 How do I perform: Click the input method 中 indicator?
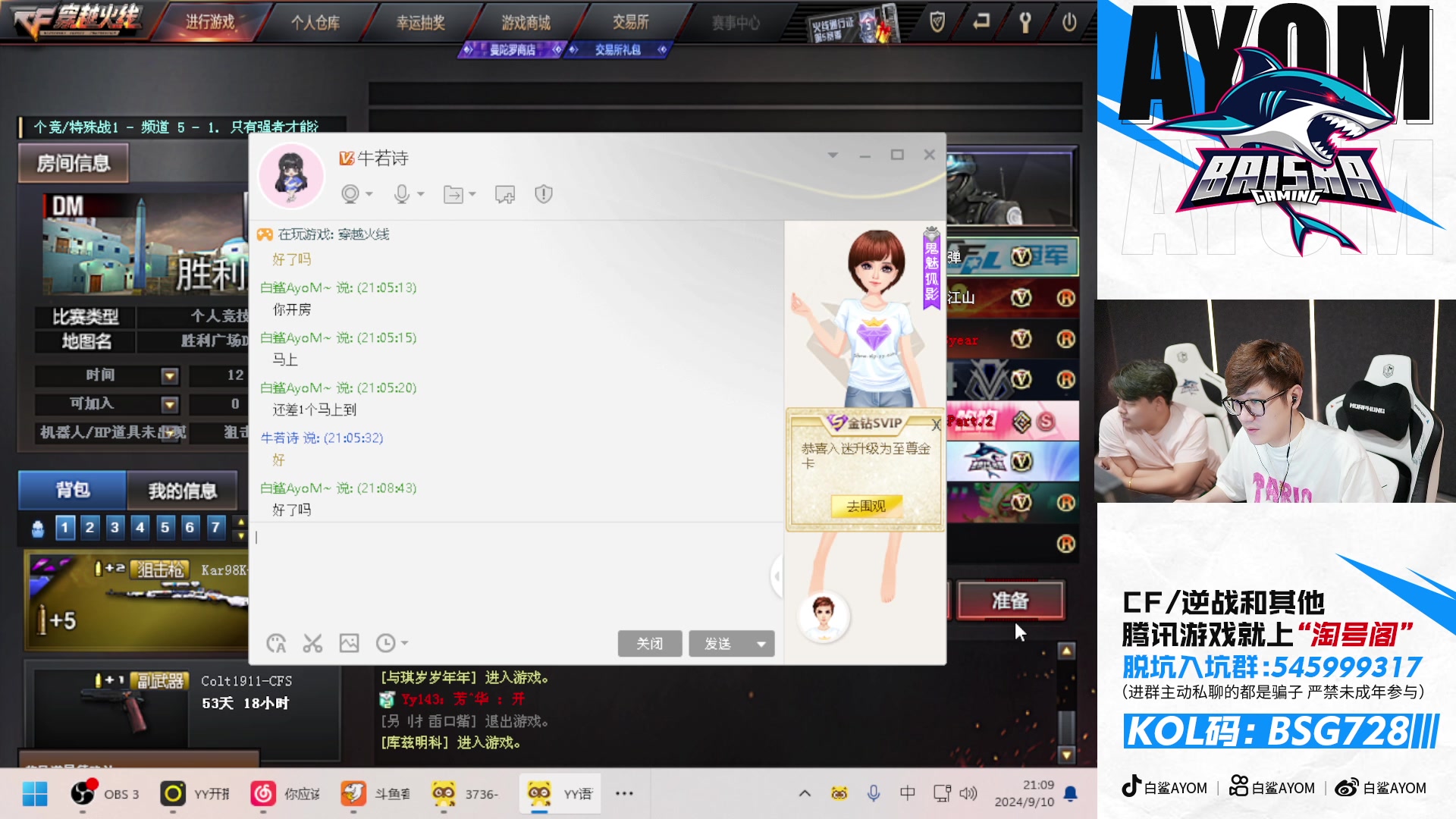pyautogui.click(x=907, y=793)
